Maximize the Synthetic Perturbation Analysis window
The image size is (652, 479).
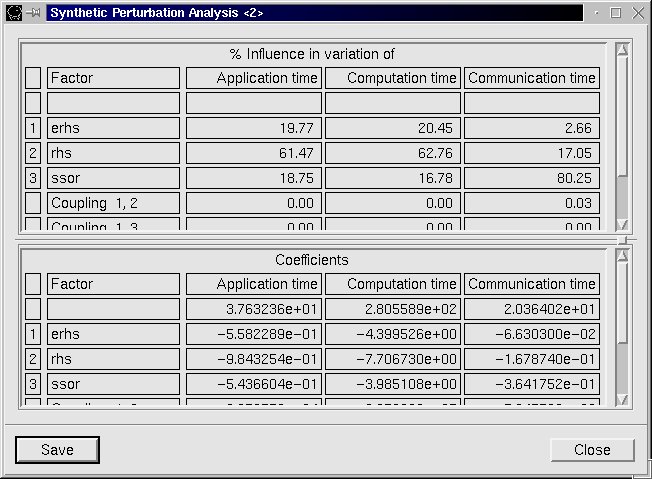point(616,13)
